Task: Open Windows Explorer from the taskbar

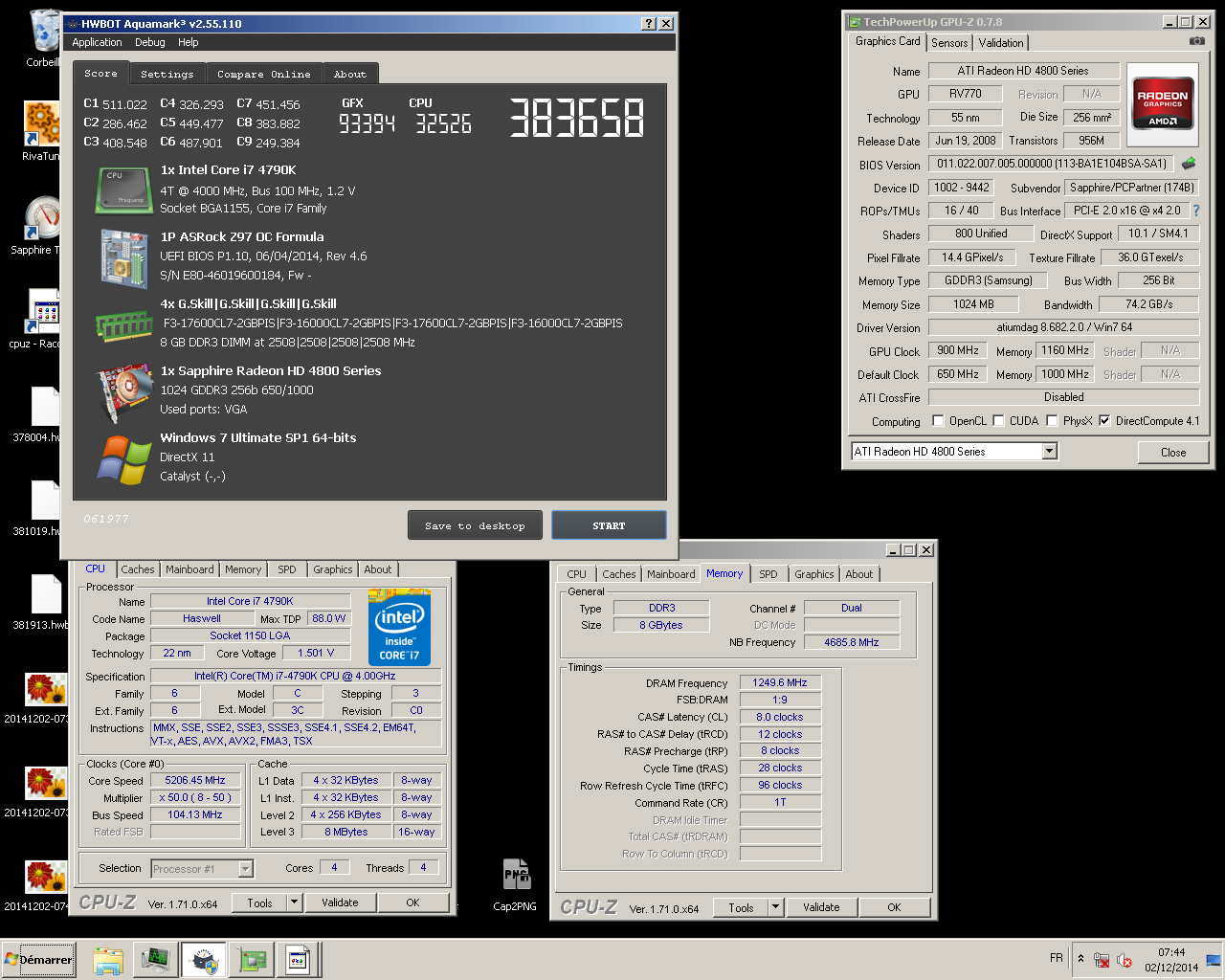Action: [x=108, y=959]
